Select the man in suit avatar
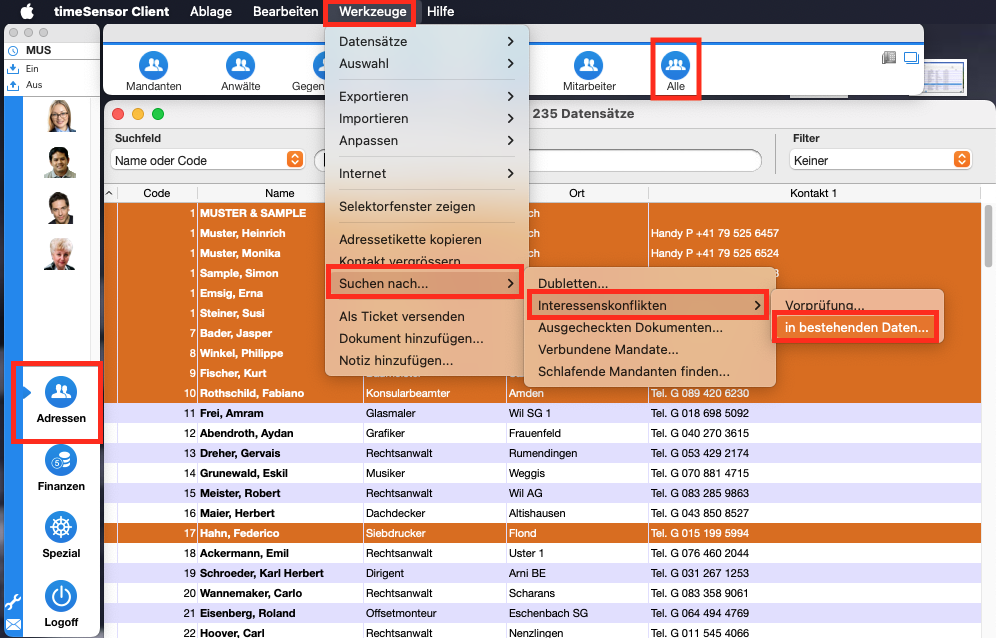 point(60,208)
